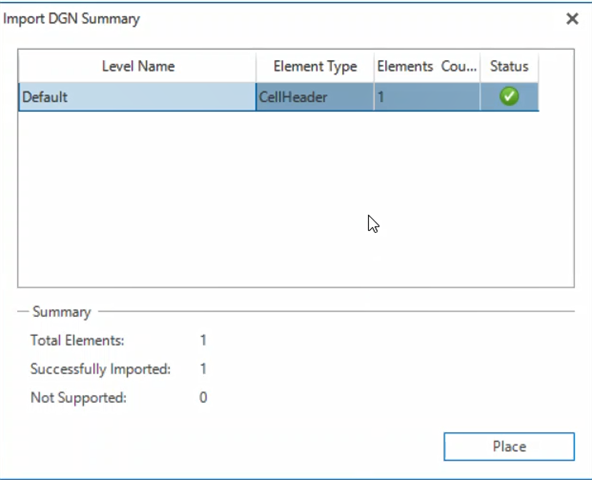This screenshot has width=592, height=480.
Task: Sort by Level Name column header
Action: point(137,66)
